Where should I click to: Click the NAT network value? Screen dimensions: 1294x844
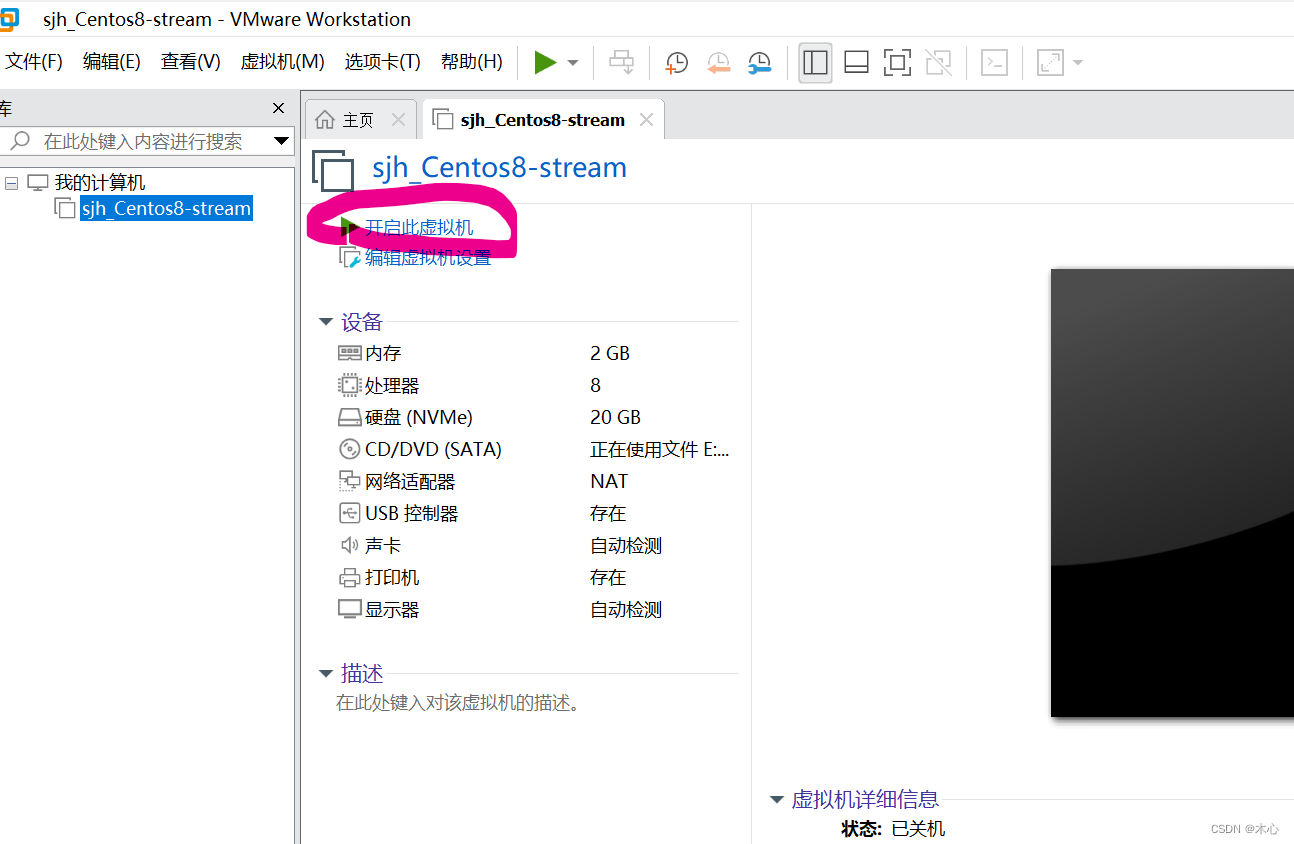pos(609,481)
